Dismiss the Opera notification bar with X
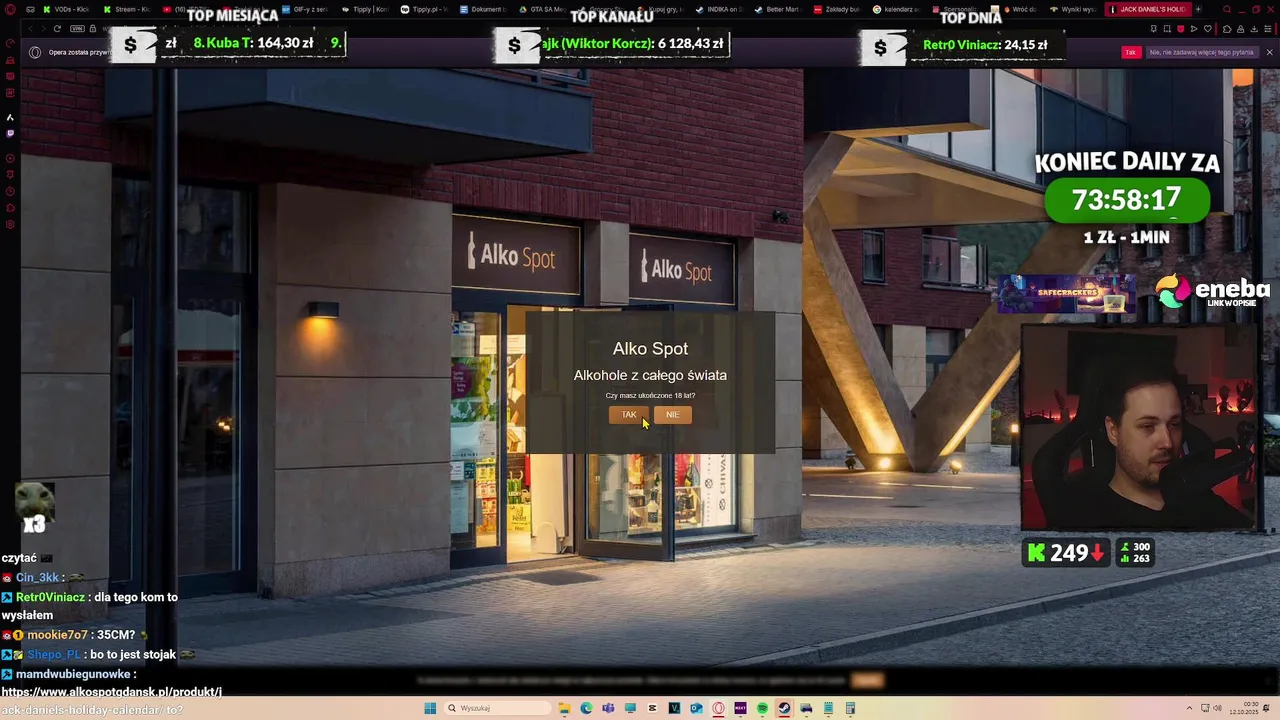1280x720 pixels. coord(1270,52)
